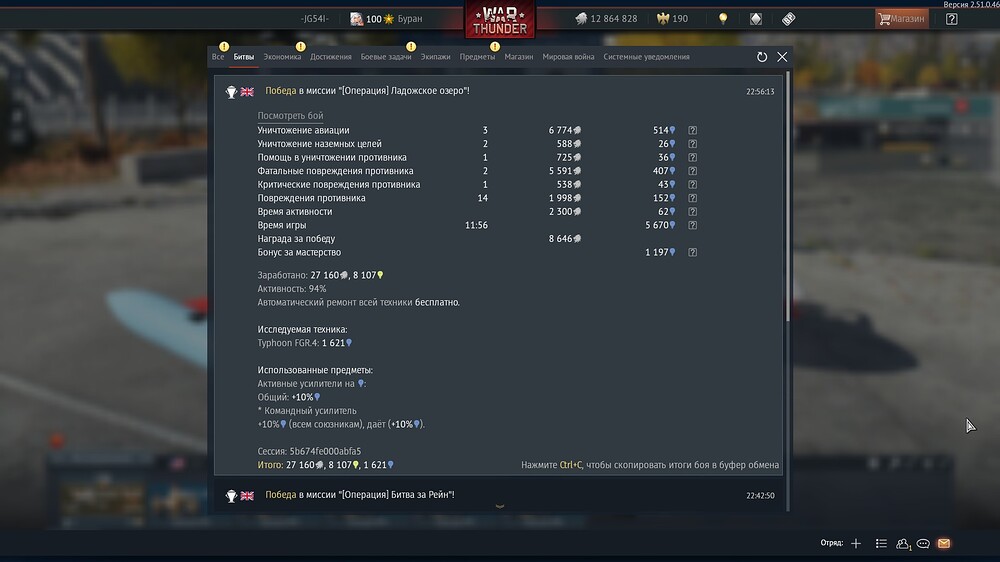The height and width of the screenshot is (562, 1000).
Task: Click the Golden Eagles 190 balance
Action: click(672, 18)
